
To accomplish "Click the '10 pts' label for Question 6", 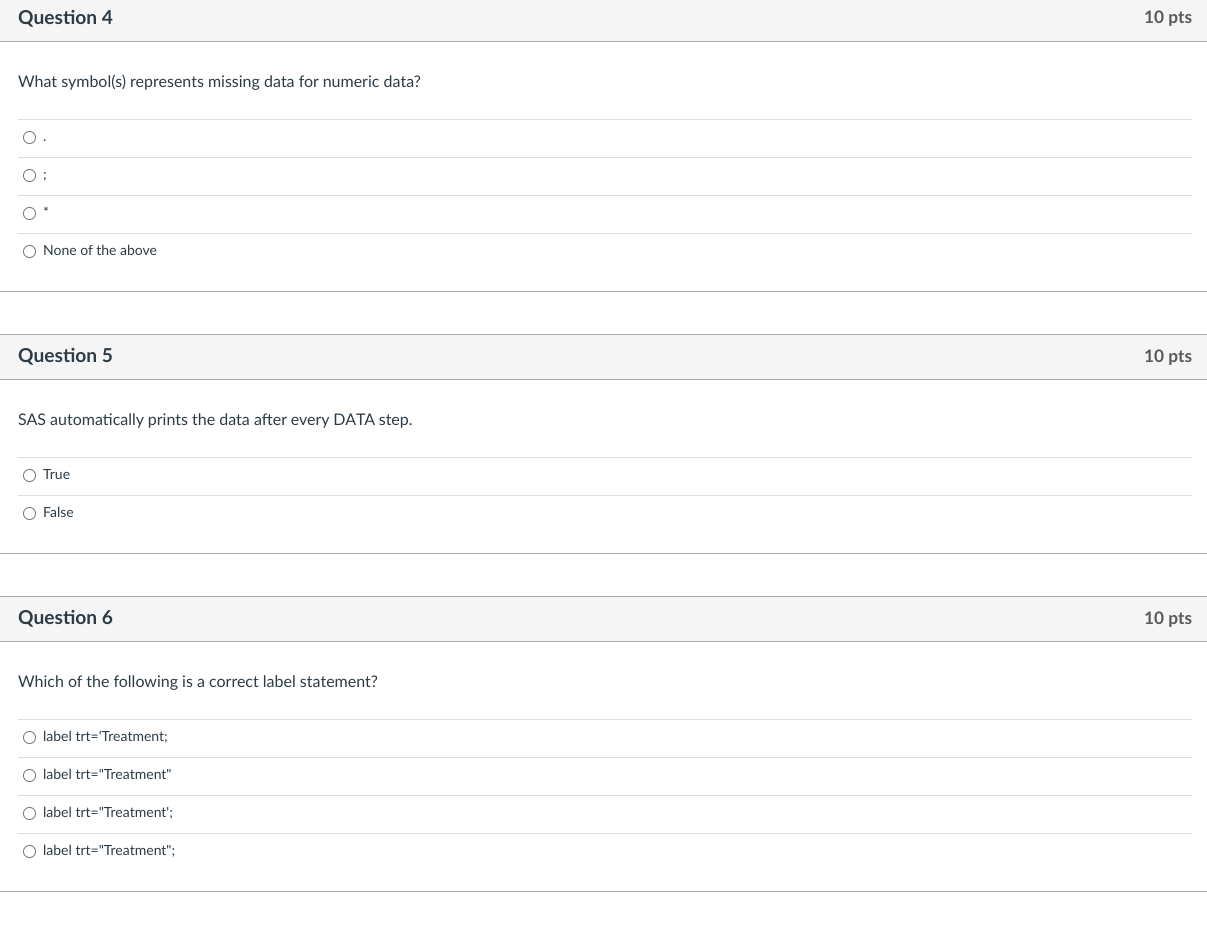I will 1167,618.
